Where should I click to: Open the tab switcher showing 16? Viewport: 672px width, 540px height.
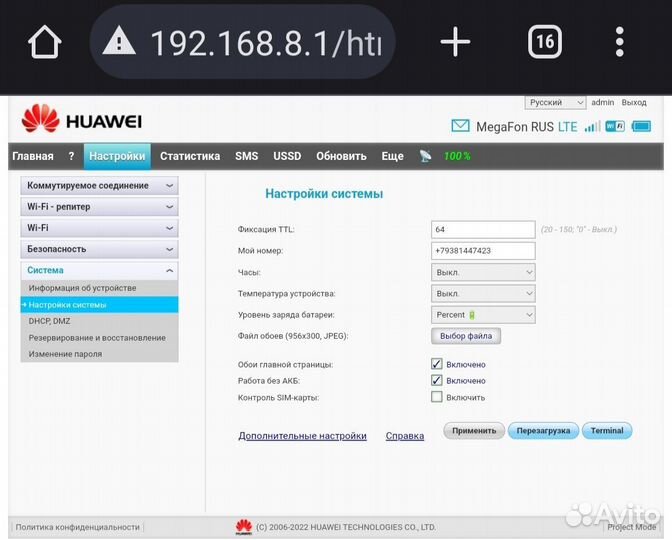click(x=545, y=42)
